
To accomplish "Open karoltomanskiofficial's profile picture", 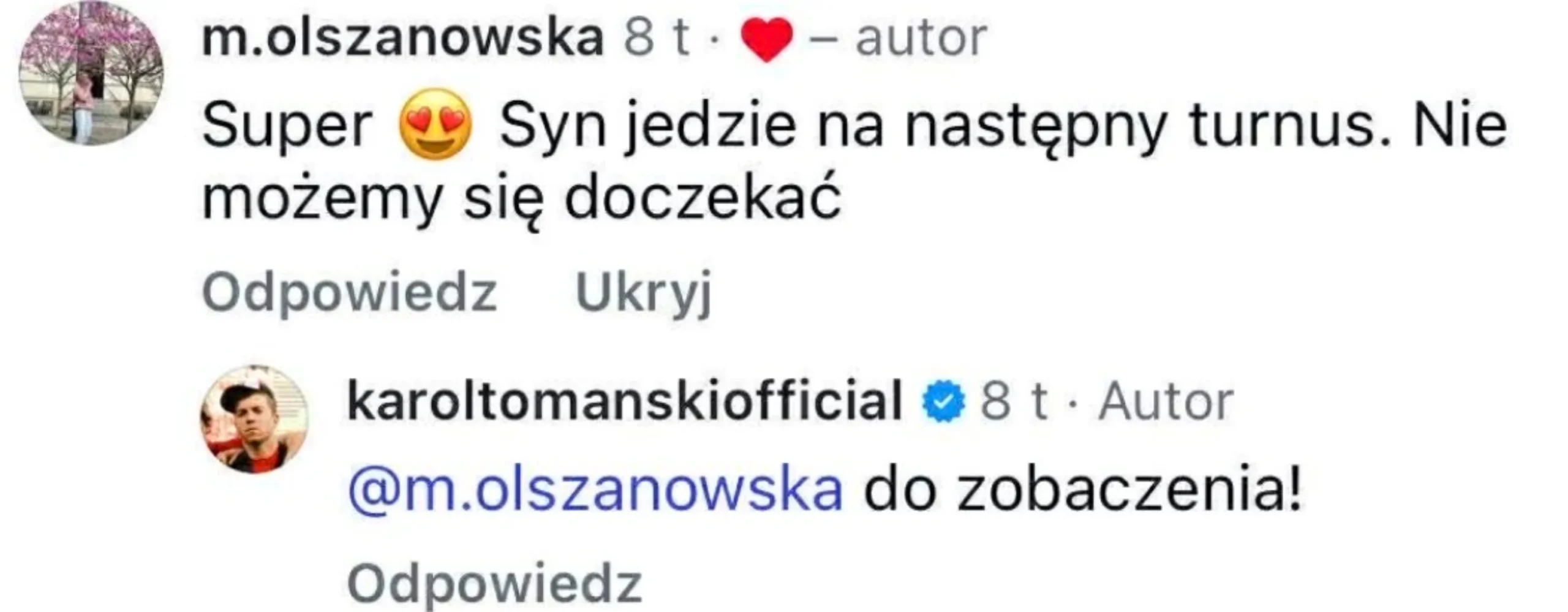I will click(254, 420).
